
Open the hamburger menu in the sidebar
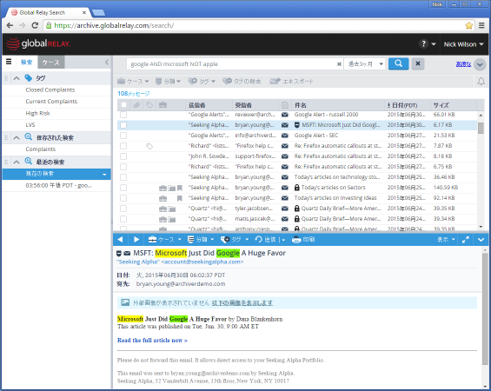[9, 62]
